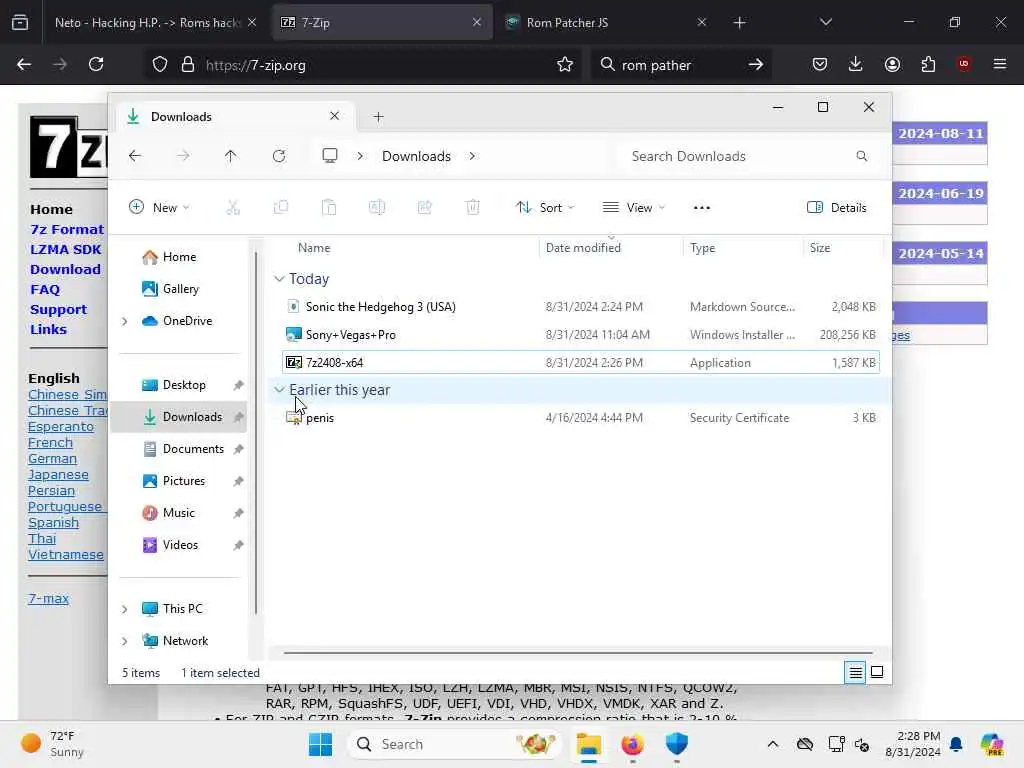Bookmark this page with the star icon
Viewport: 1024px width, 768px height.
point(565,64)
